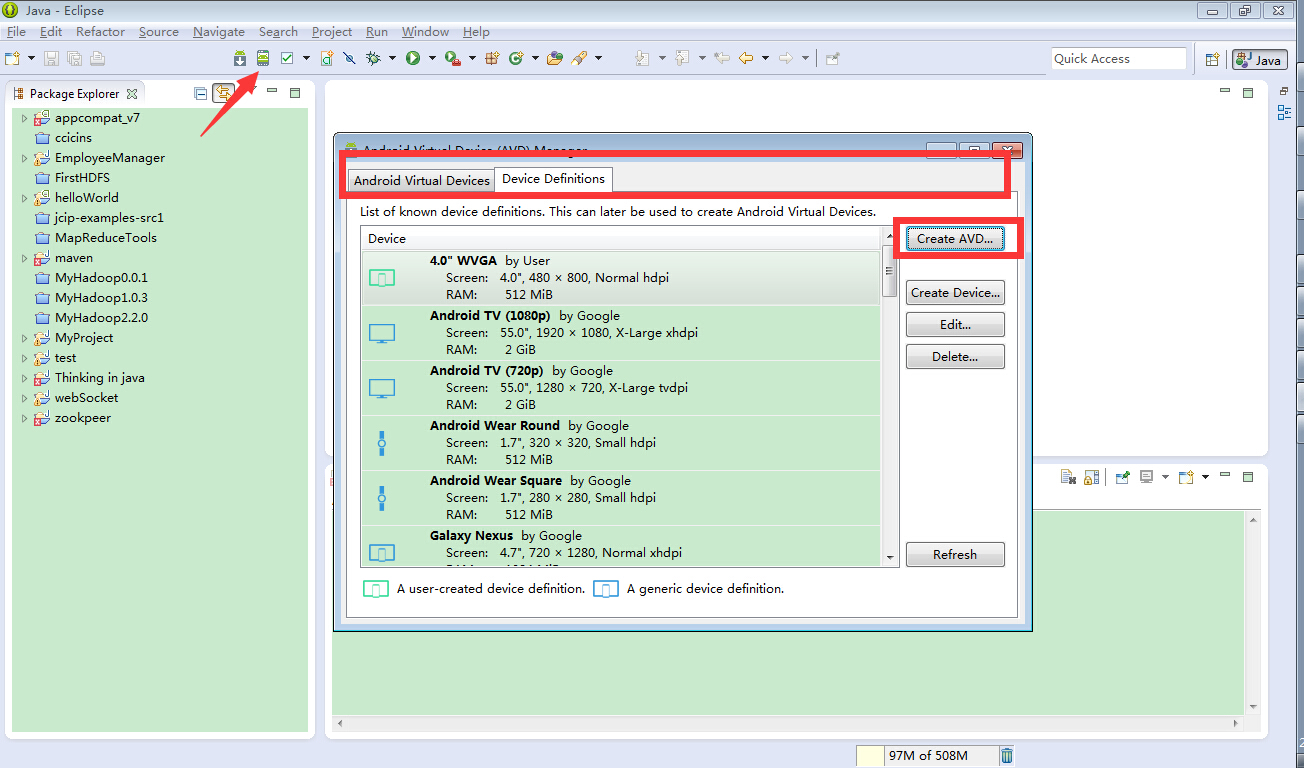Image resolution: width=1304 pixels, height=768 pixels.
Task: Click the Open Perspective icon
Action: 1212,59
